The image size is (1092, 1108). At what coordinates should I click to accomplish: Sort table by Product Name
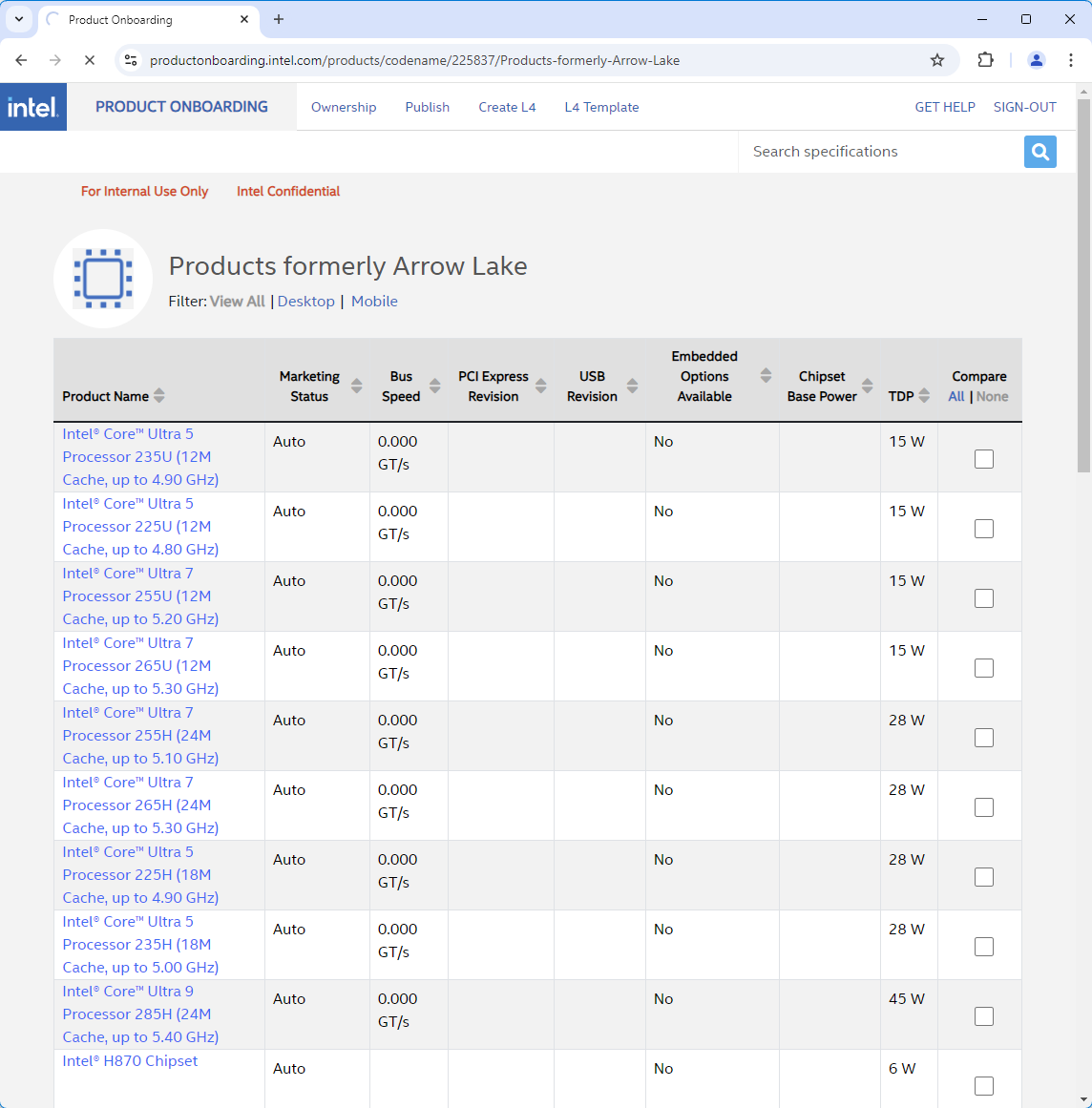[159, 396]
